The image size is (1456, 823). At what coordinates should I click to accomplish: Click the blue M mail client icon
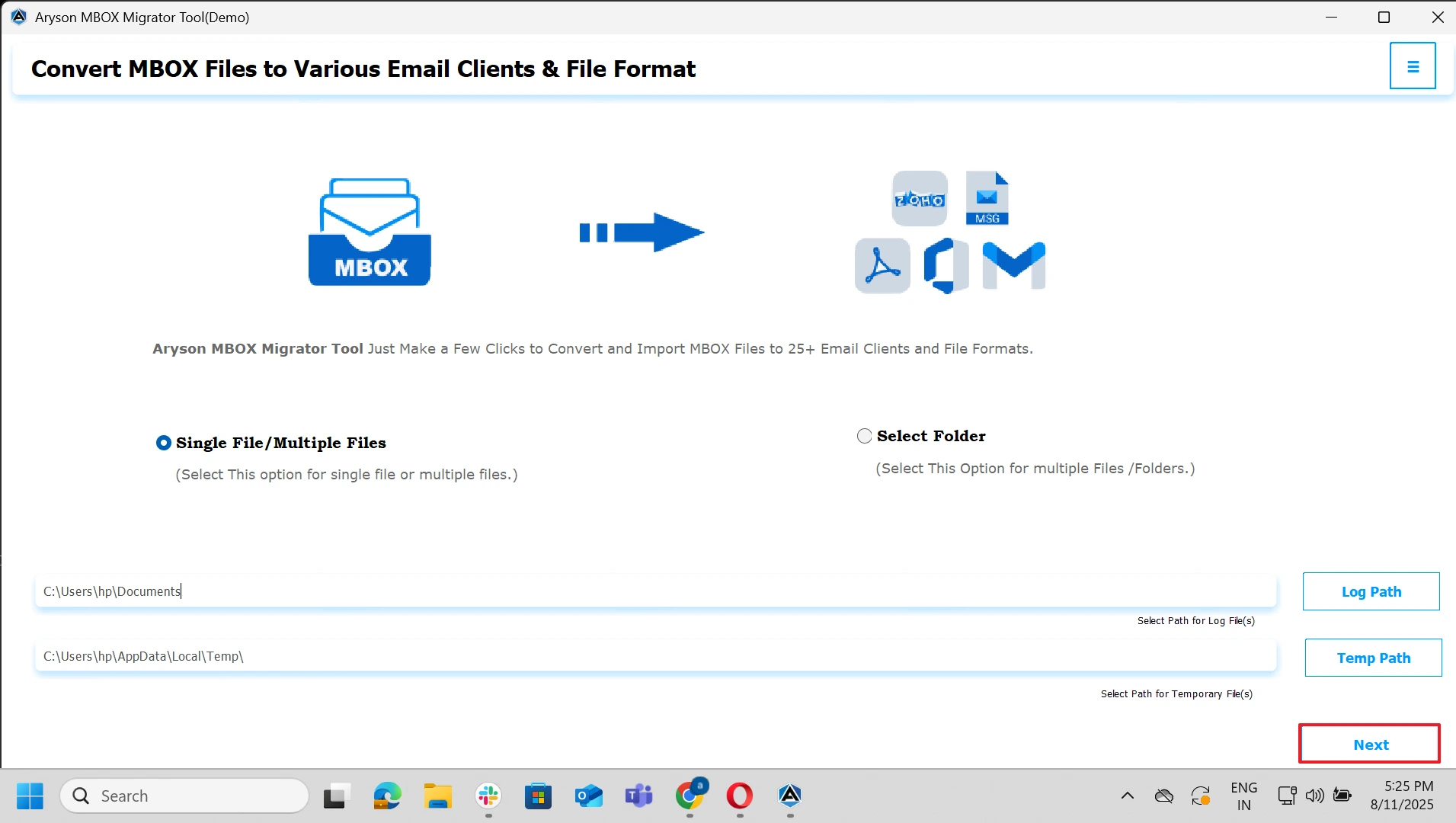coord(1013,266)
